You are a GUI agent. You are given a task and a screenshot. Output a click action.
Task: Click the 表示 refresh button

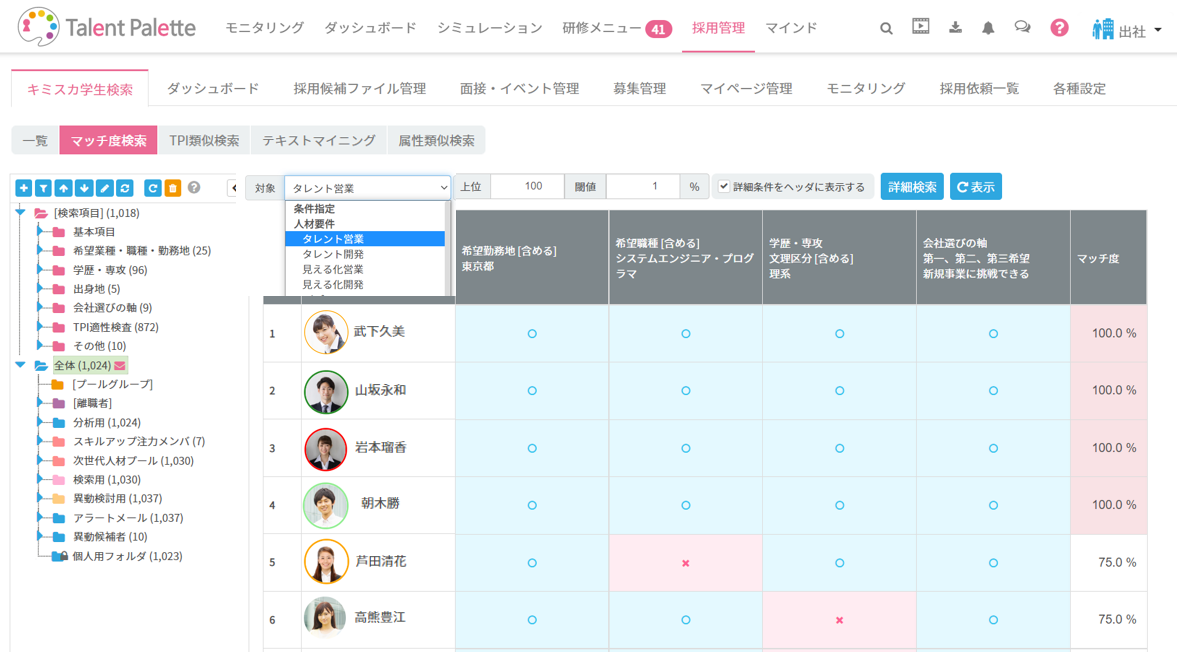[x=975, y=187]
